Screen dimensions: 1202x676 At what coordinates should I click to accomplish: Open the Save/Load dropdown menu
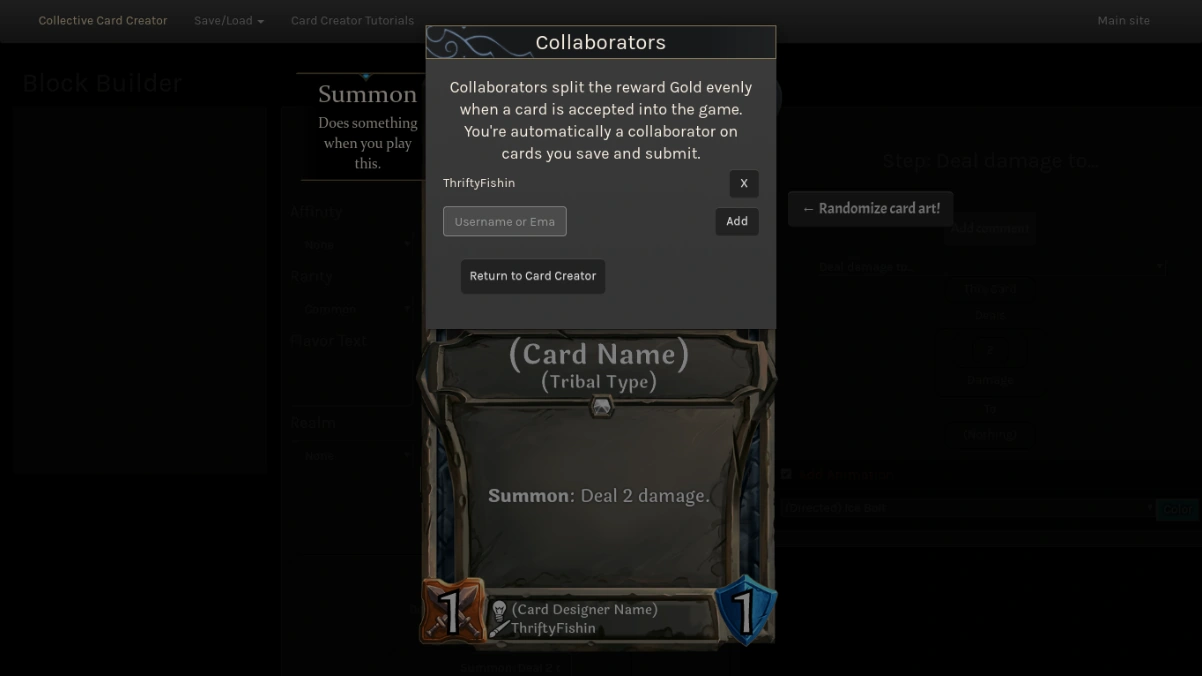pyautogui.click(x=229, y=20)
